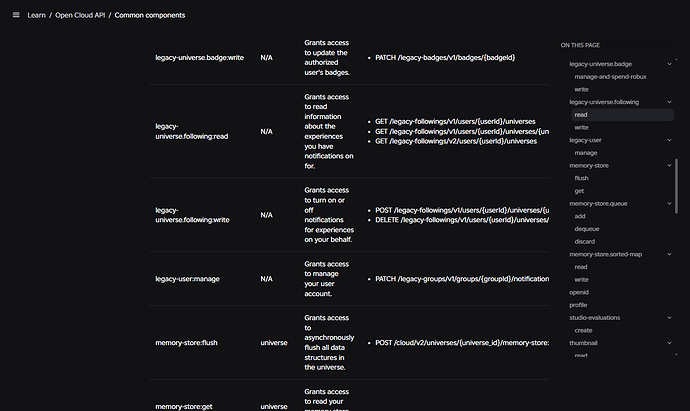Select the highlighted read item under legacy-universe.following
The height and width of the screenshot is (411, 690).
622,114
